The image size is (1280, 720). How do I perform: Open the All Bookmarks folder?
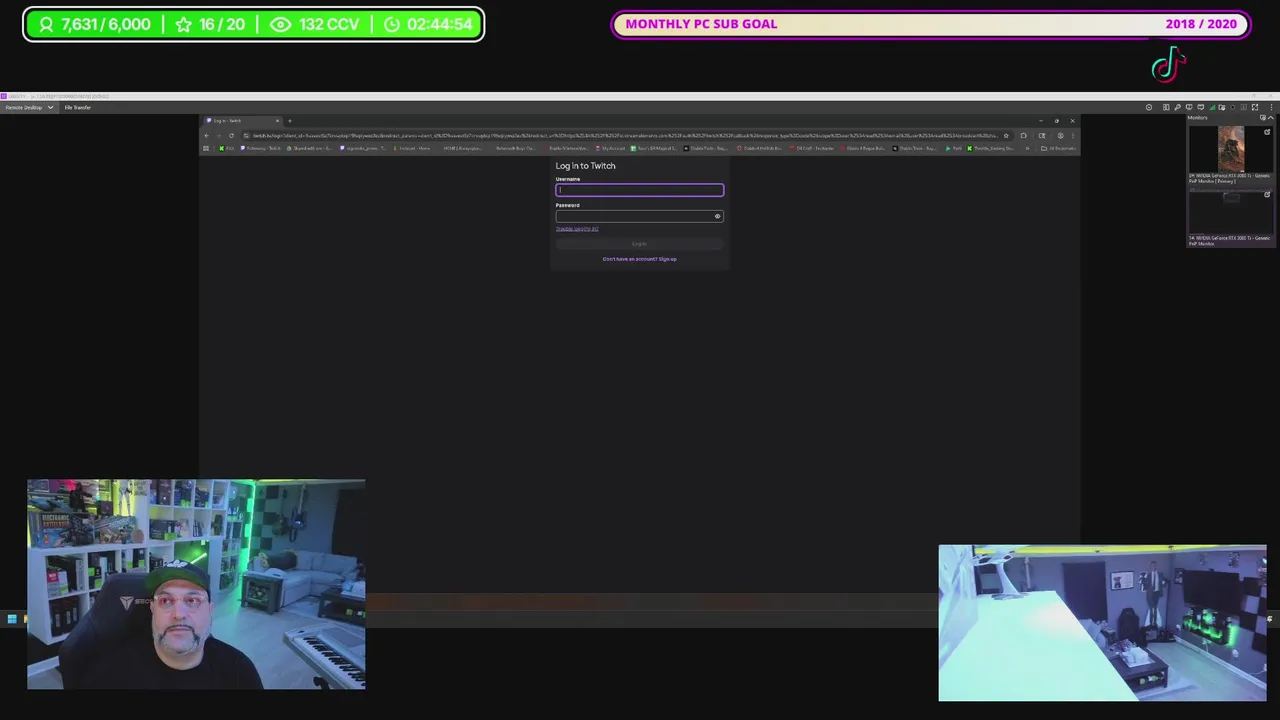pos(1059,148)
